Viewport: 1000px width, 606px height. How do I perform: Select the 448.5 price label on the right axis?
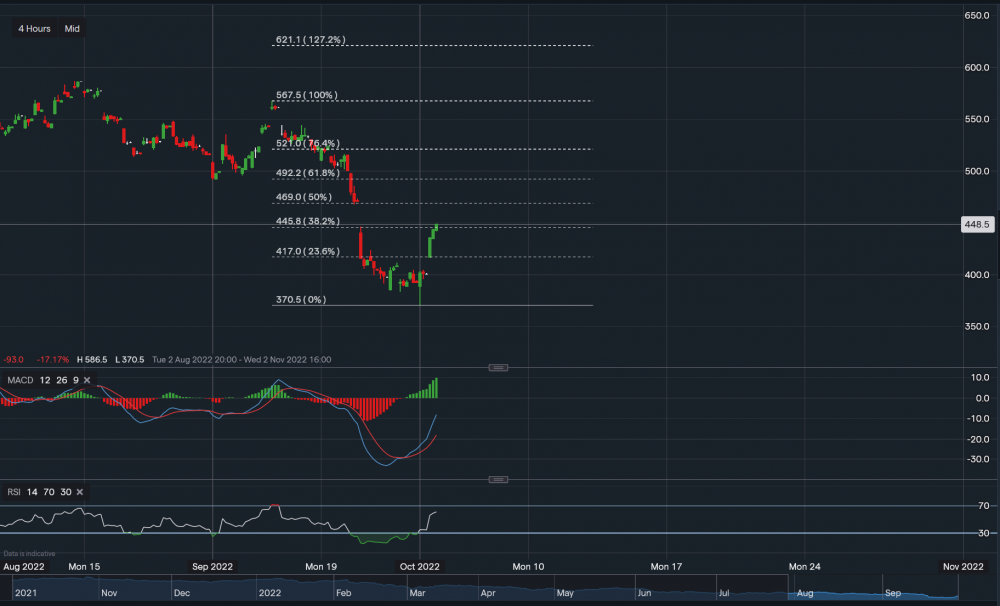(x=976, y=225)
